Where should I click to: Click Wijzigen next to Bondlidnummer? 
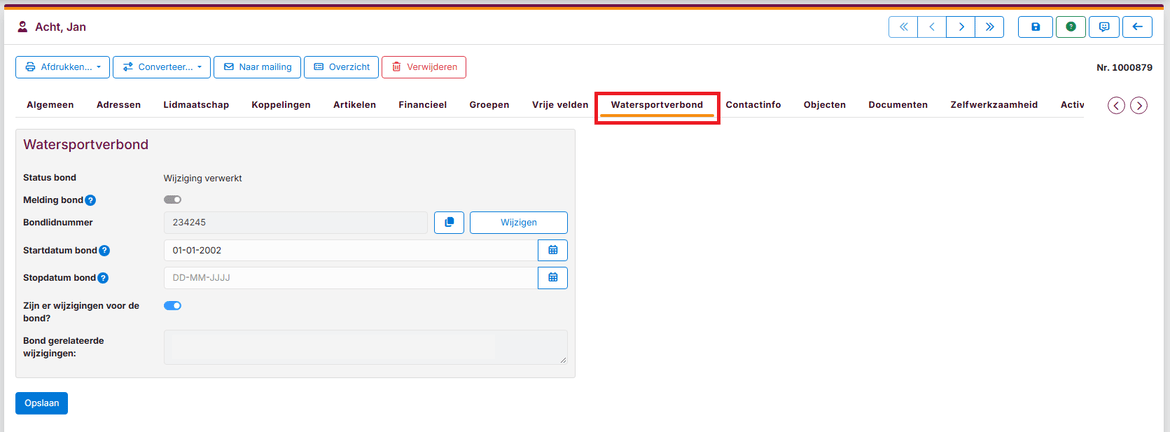tap(519, 222)
